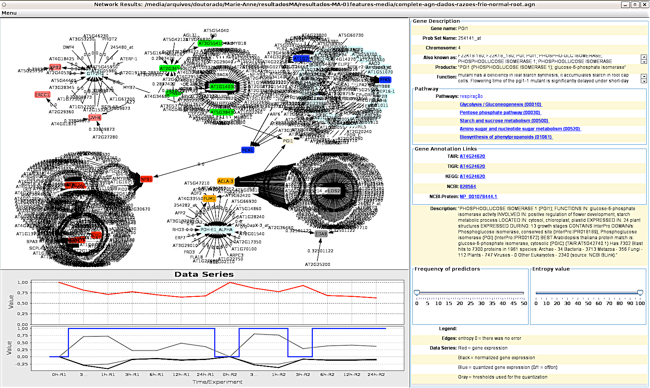Image resolution: width=650 pixels, height=388 pixels.
Task: Open the NCBI Protein NP link
Action: click(478, 196)
